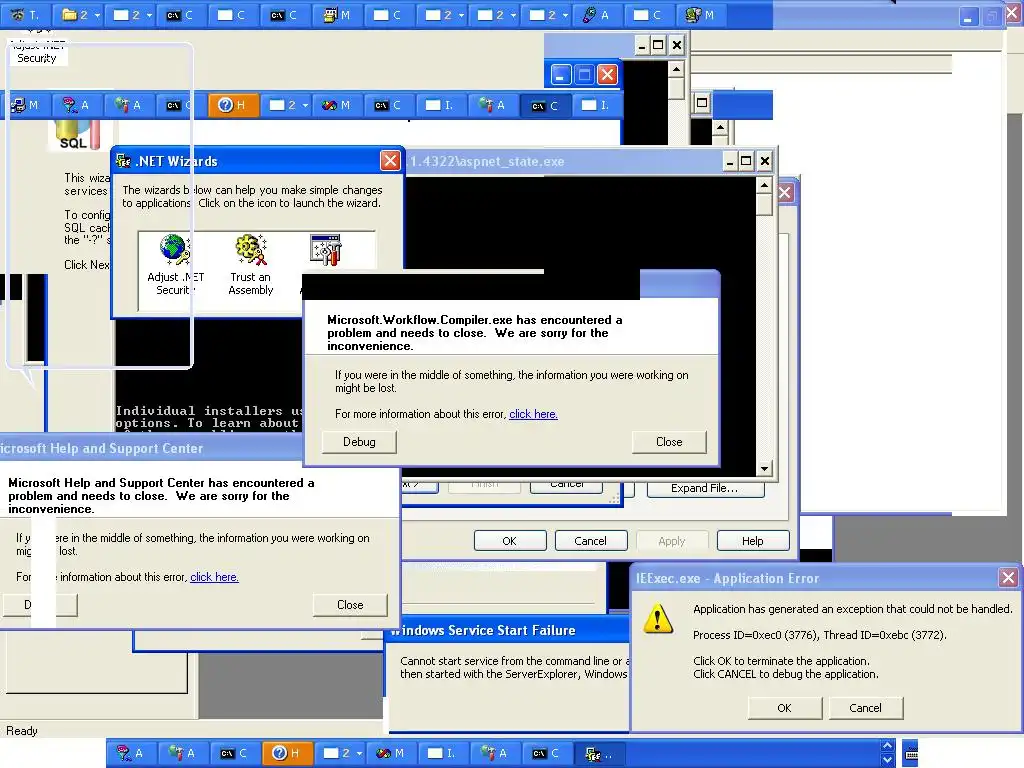
Task: Expand the '2' group arrow on bottom taskbar
Action: (x=359, y=754)
